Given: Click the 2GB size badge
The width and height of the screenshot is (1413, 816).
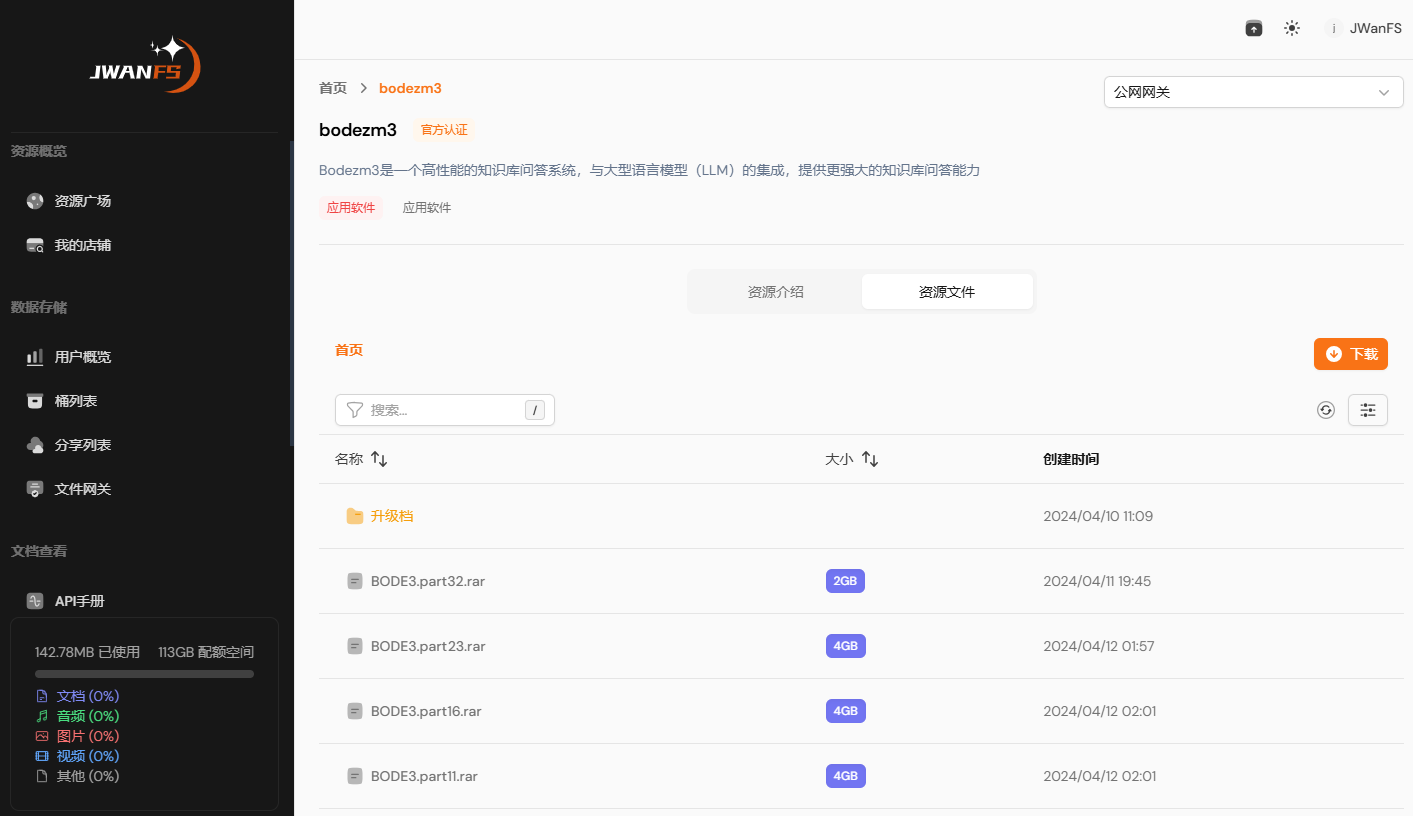Looking at the screenshot, I should coord(845,581).
